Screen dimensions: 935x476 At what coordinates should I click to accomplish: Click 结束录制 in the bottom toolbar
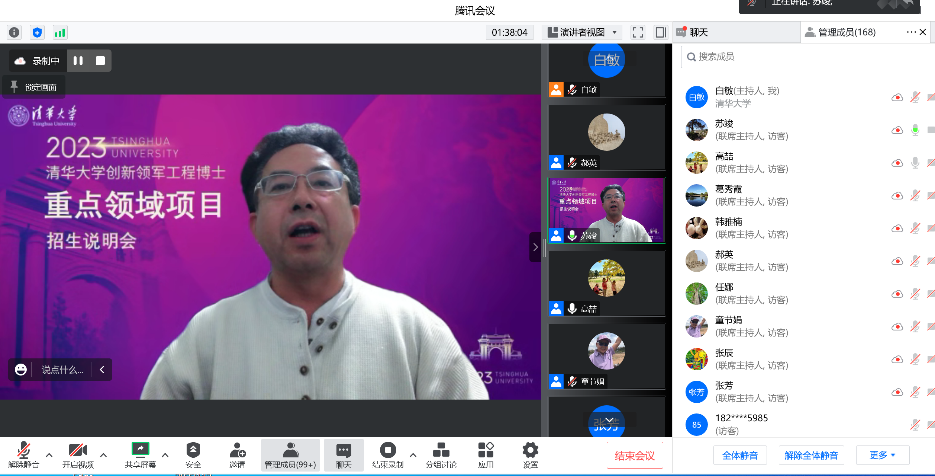(x=388, y=455)
